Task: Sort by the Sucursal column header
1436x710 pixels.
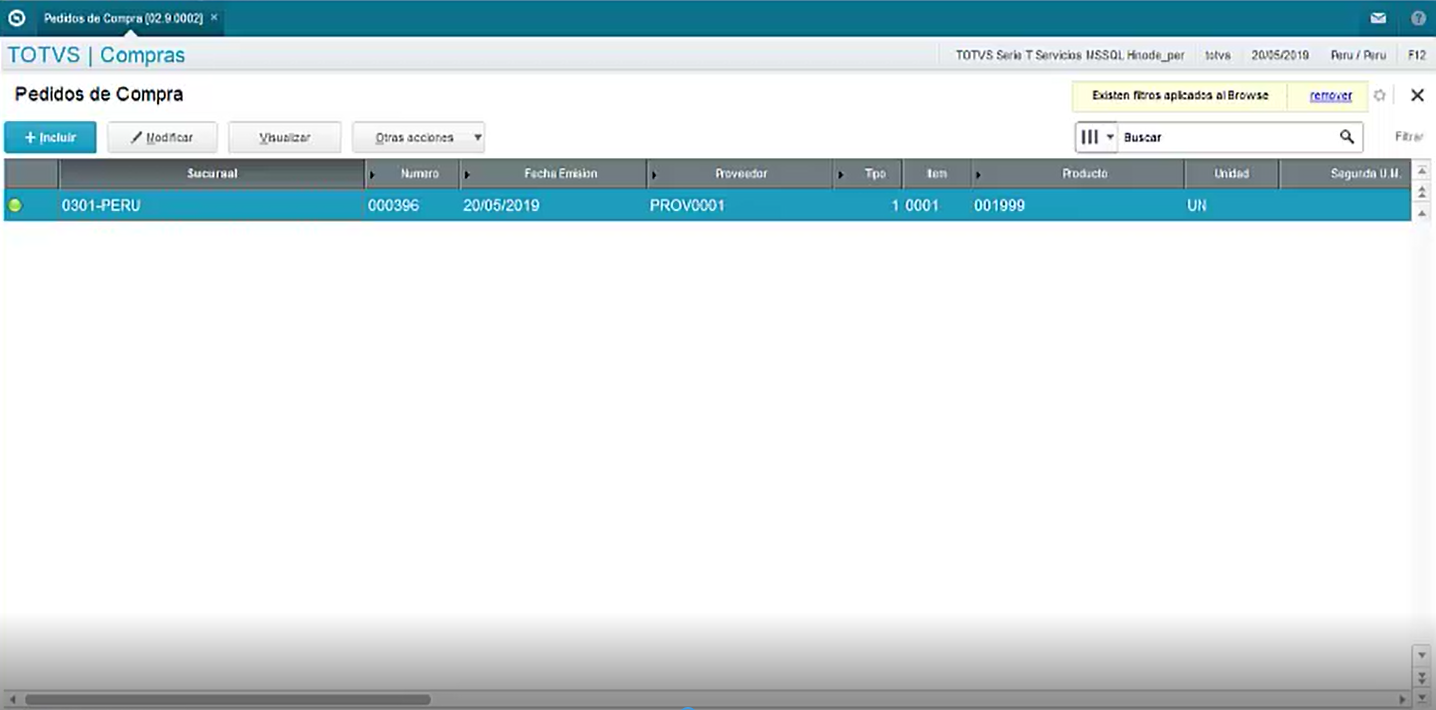Action: 212,174
